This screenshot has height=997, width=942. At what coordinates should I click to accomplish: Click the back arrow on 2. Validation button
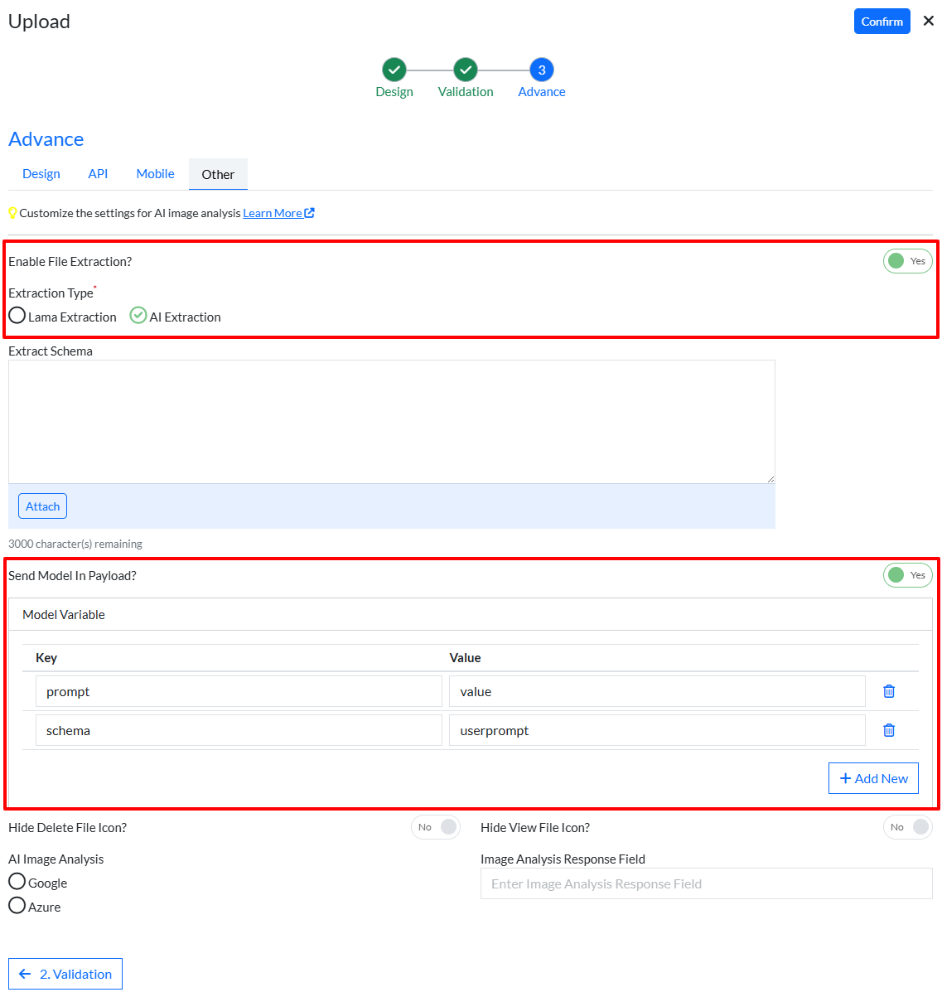coord(22,973)
